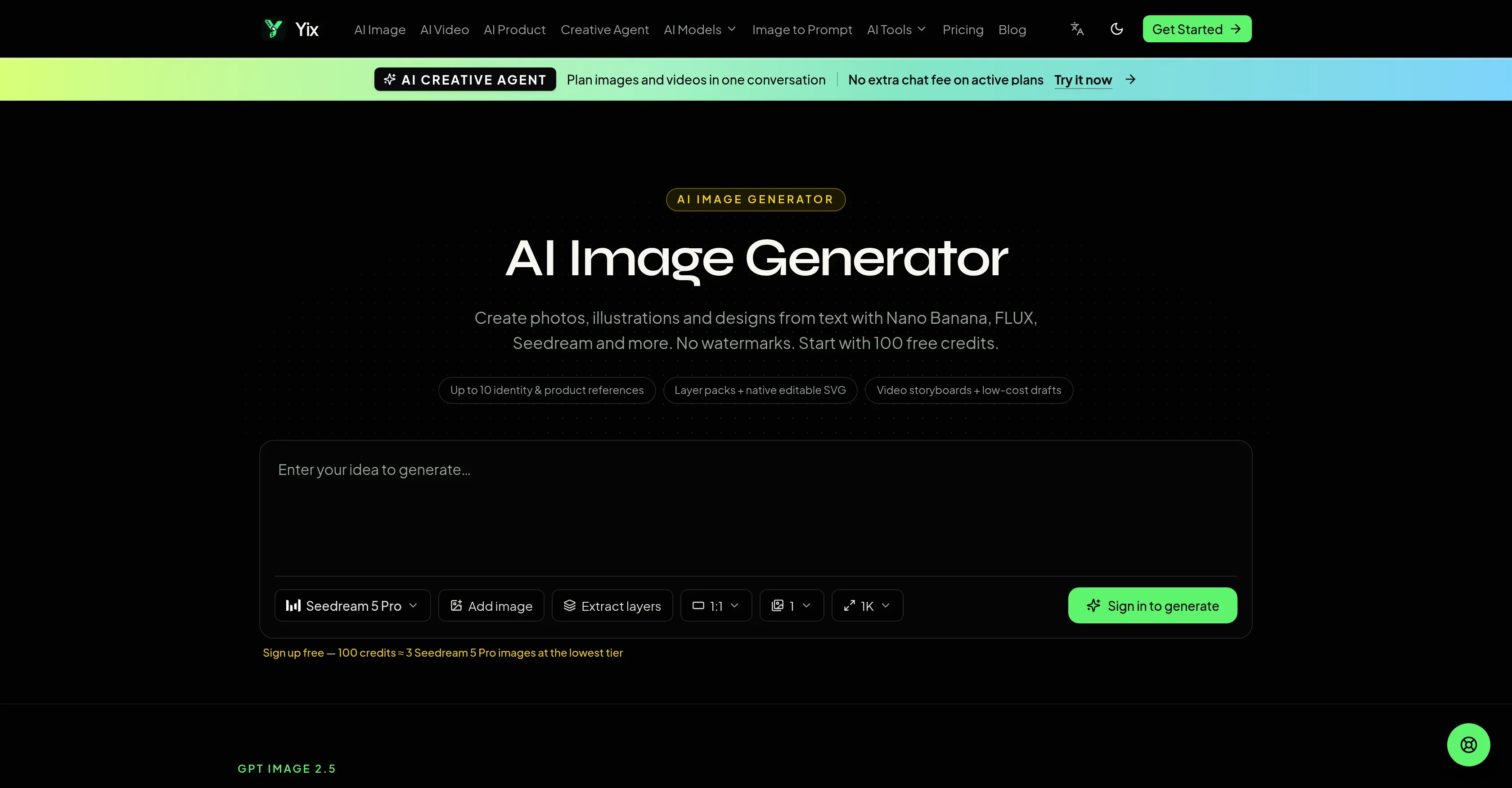Open the image count dropdown showing 1
The image size is (1512, 788).
(792, 605)
